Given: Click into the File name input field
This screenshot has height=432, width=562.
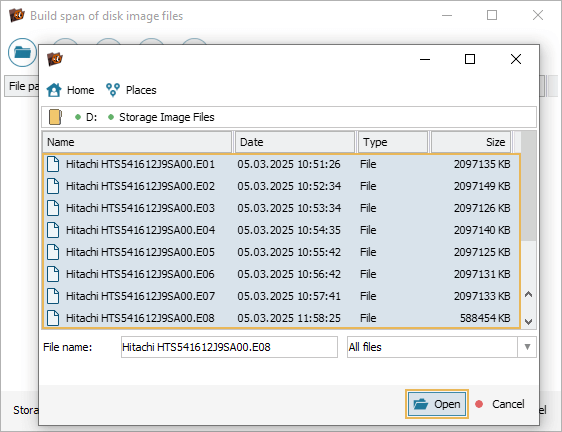Looking at the screenshot, I should (229, 347).
